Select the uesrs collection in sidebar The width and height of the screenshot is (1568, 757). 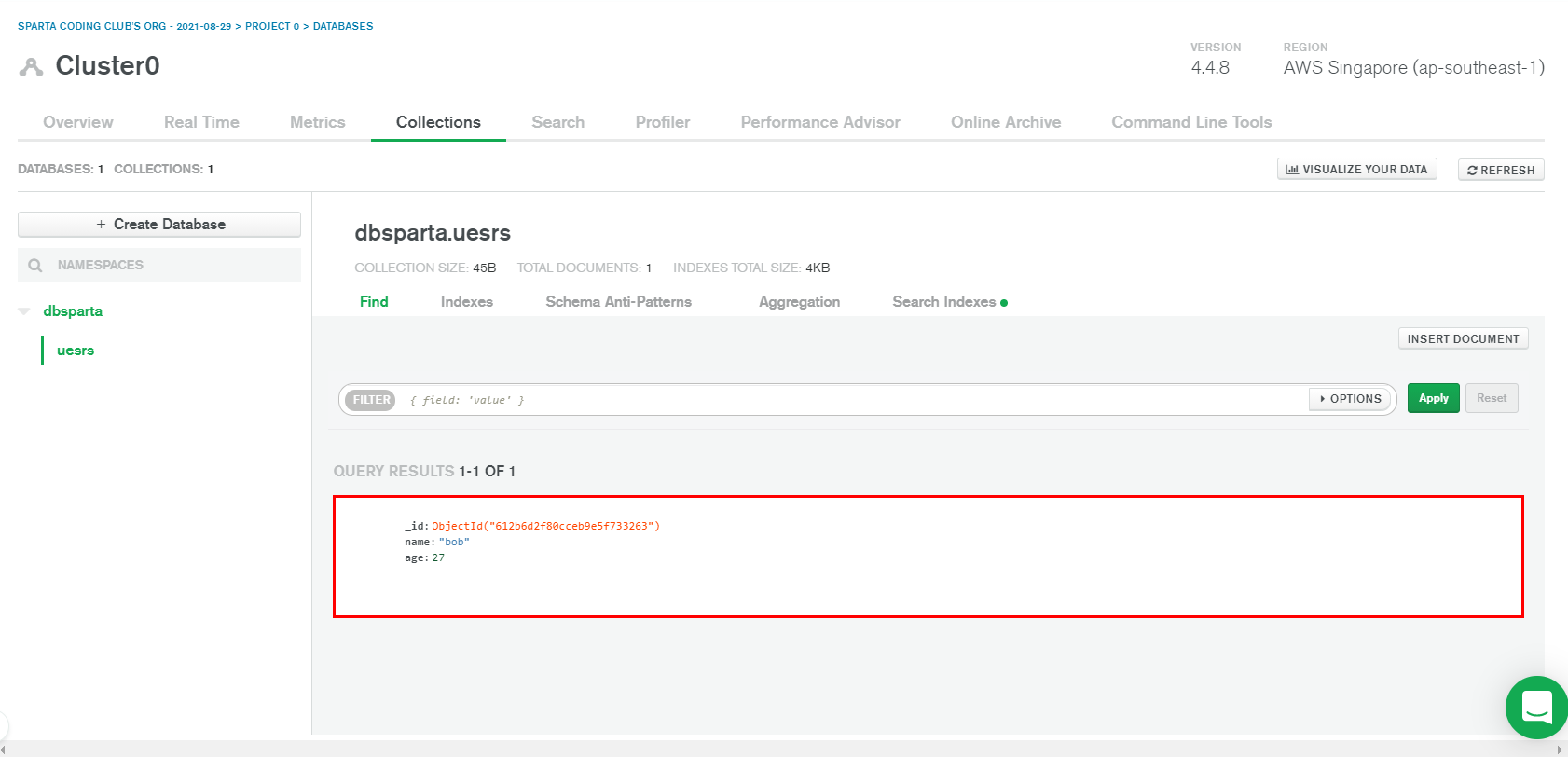point(76,351)
